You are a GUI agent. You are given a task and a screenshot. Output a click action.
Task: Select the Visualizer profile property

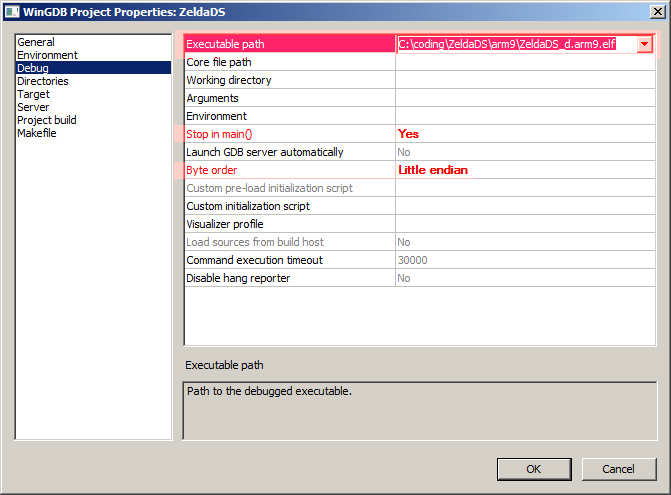click(290, 224)
